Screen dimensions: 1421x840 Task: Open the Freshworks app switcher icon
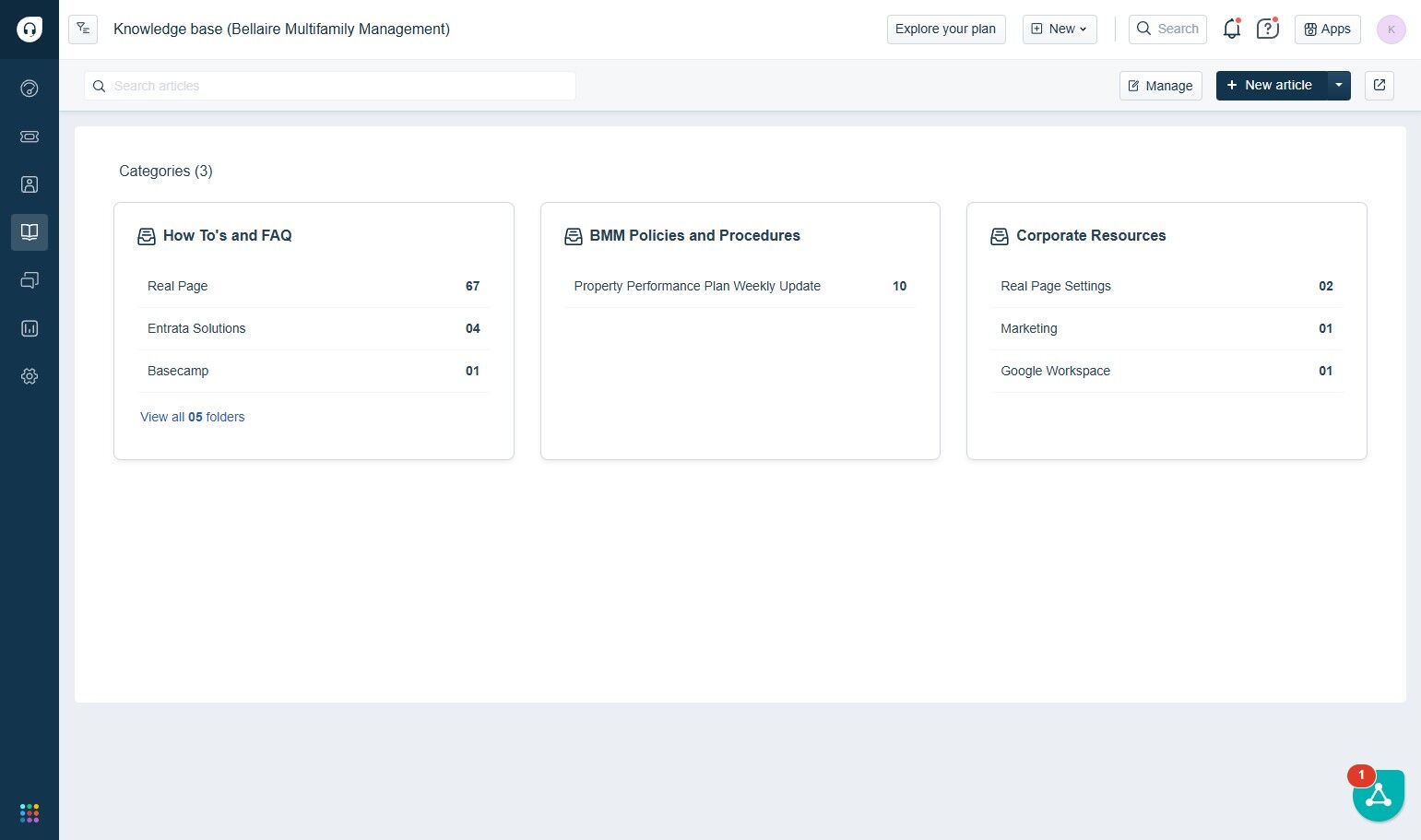tap(30, 813)
